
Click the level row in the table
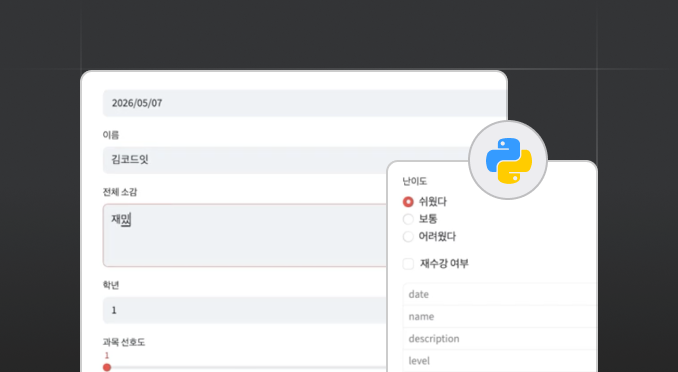coord(499,361)
